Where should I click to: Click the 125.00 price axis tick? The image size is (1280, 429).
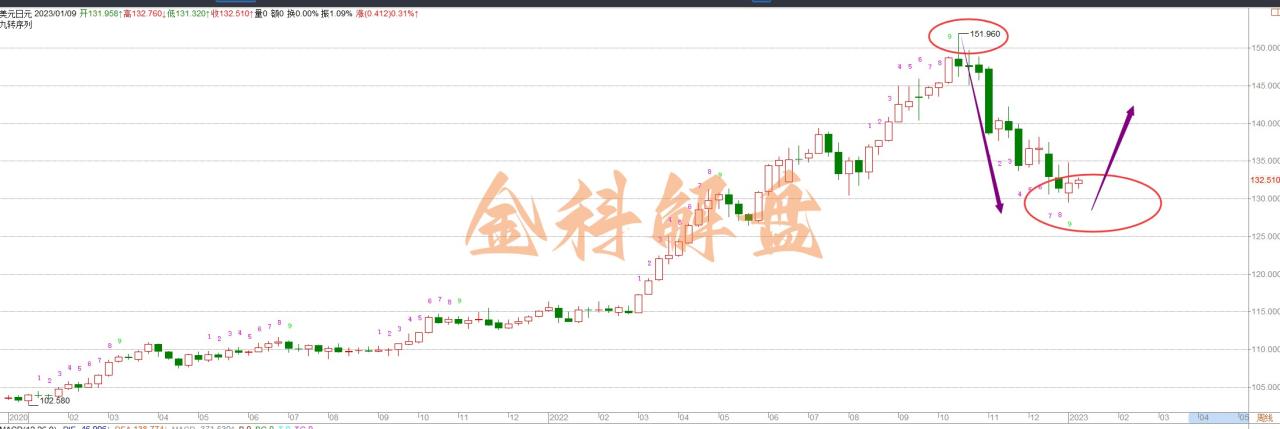(1264, 236)
